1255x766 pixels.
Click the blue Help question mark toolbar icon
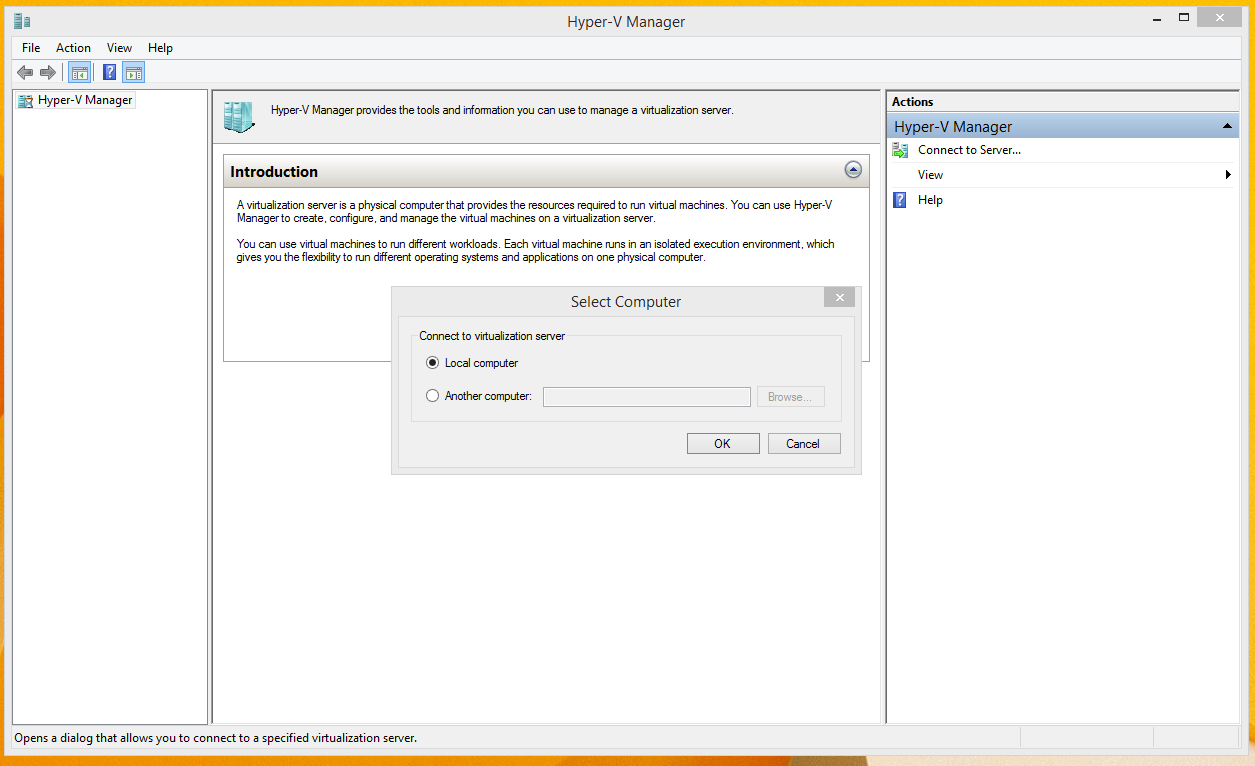(x=110, y=72)
